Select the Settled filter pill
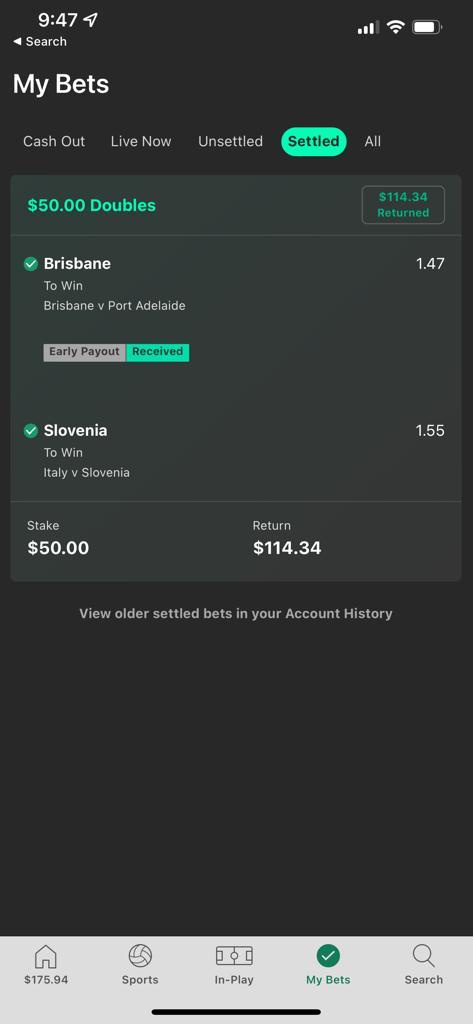Screen dimensions: 473x1024 314,142
